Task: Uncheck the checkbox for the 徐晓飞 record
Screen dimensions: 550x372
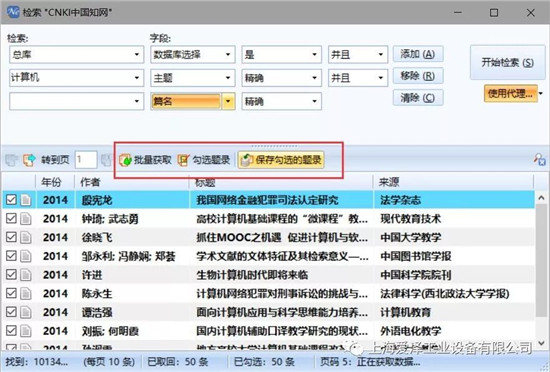Action: click(x=11, y=237)
